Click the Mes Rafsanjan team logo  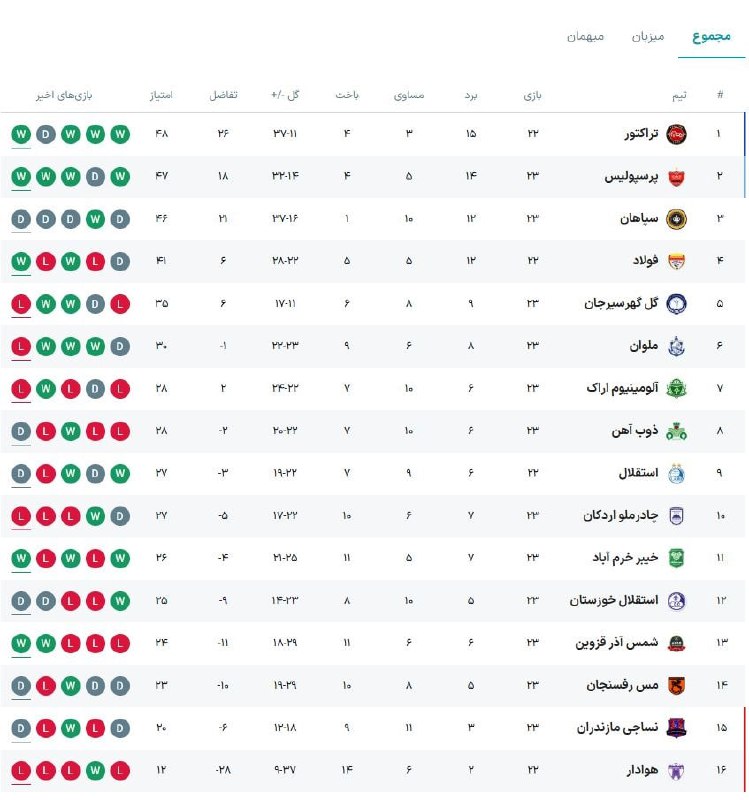676,686
